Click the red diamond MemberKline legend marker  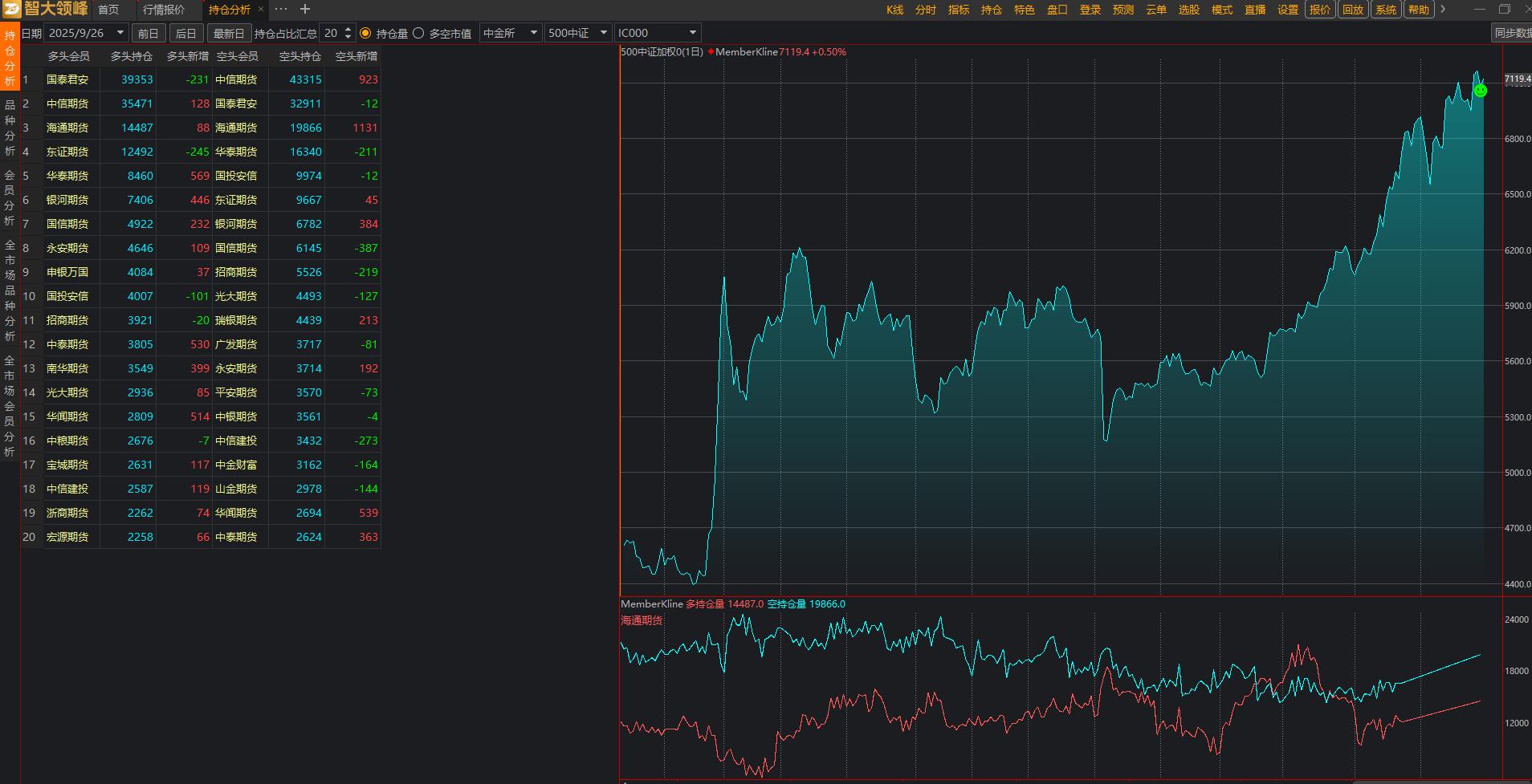(711, 52)
